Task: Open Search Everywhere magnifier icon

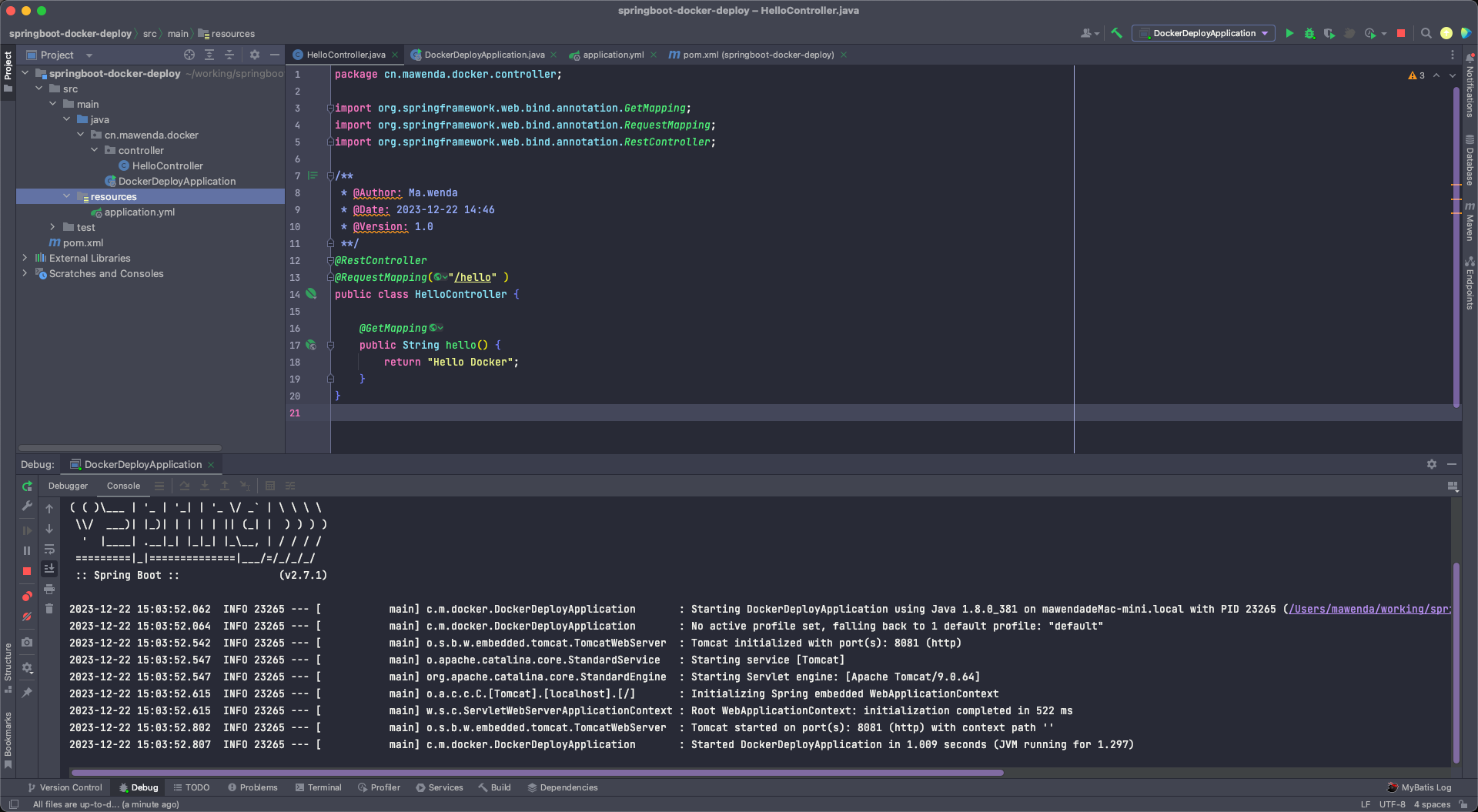Action: [1426, 33]
